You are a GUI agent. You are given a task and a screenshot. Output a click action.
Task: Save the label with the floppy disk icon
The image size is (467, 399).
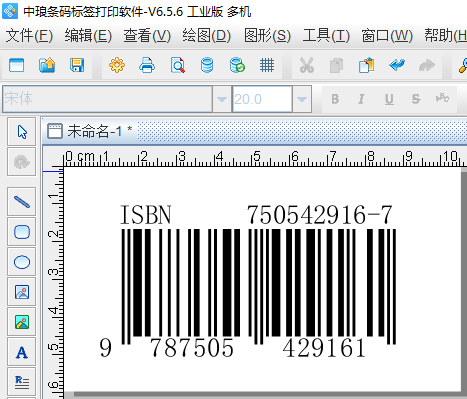tap(77, 65)
